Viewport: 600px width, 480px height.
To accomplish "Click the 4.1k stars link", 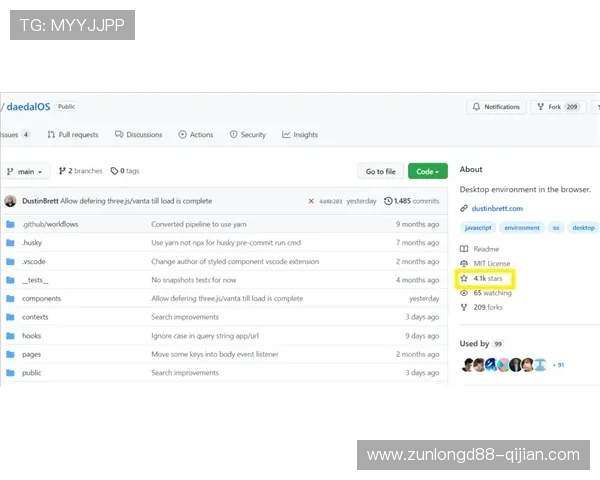I will 487,278.
